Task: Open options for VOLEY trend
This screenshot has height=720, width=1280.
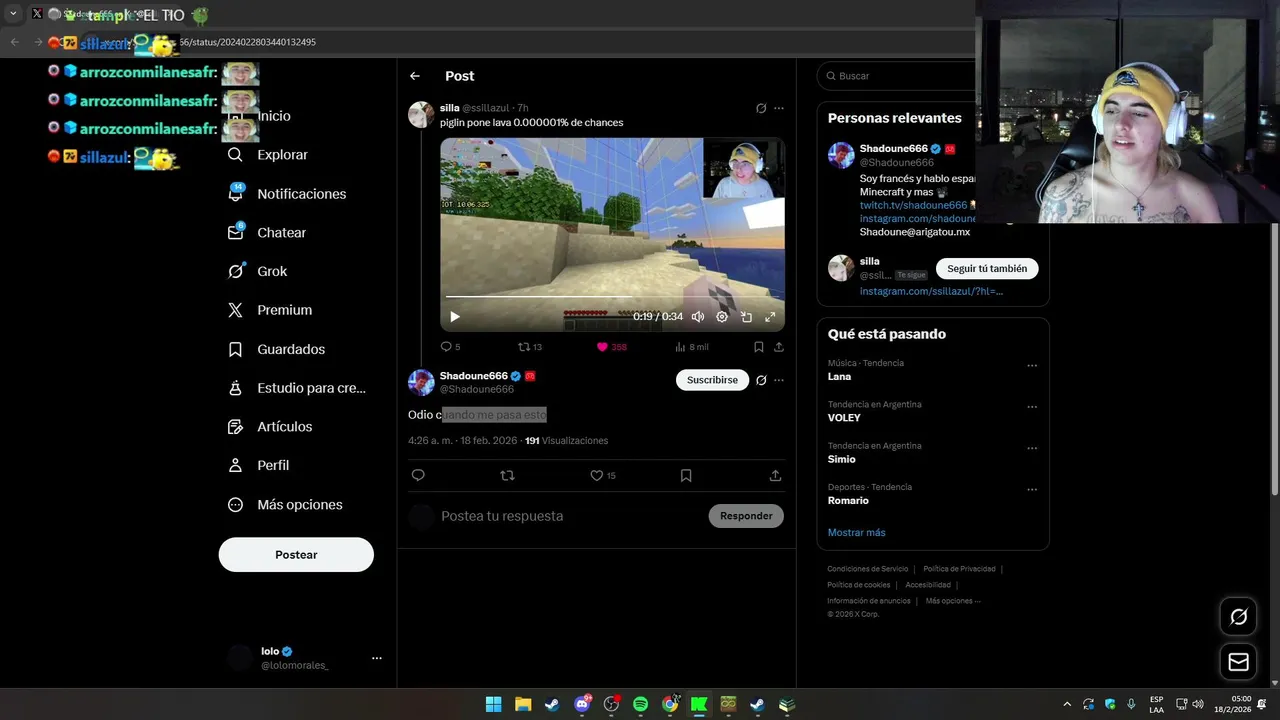Action: [x=1032, y=407]
